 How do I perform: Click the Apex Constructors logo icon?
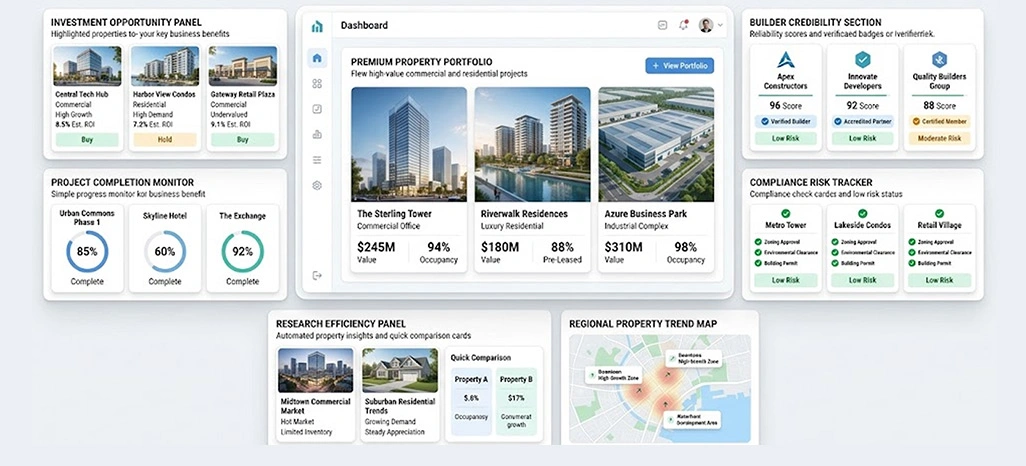(x=786, y=60)
